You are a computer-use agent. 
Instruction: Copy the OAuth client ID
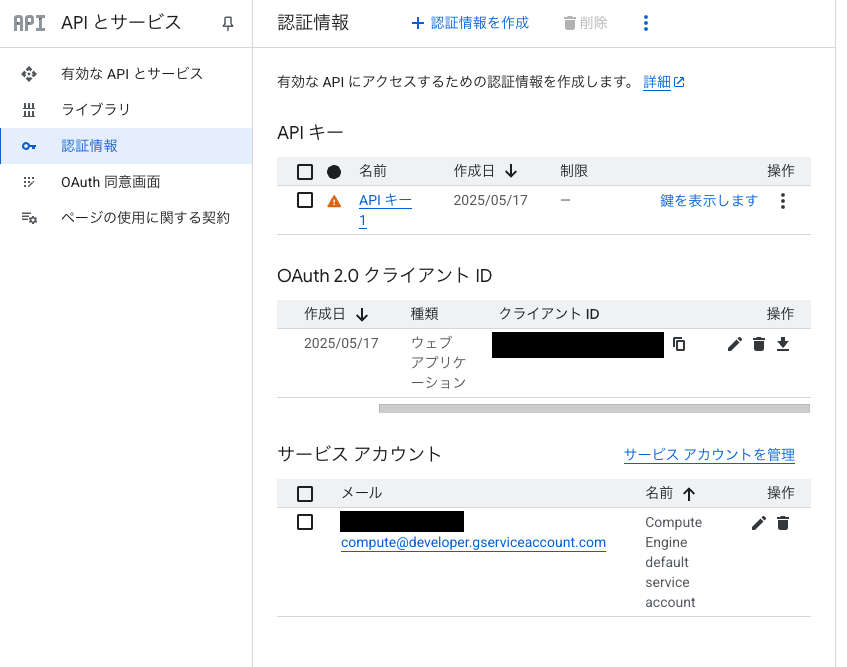[679, 344]
